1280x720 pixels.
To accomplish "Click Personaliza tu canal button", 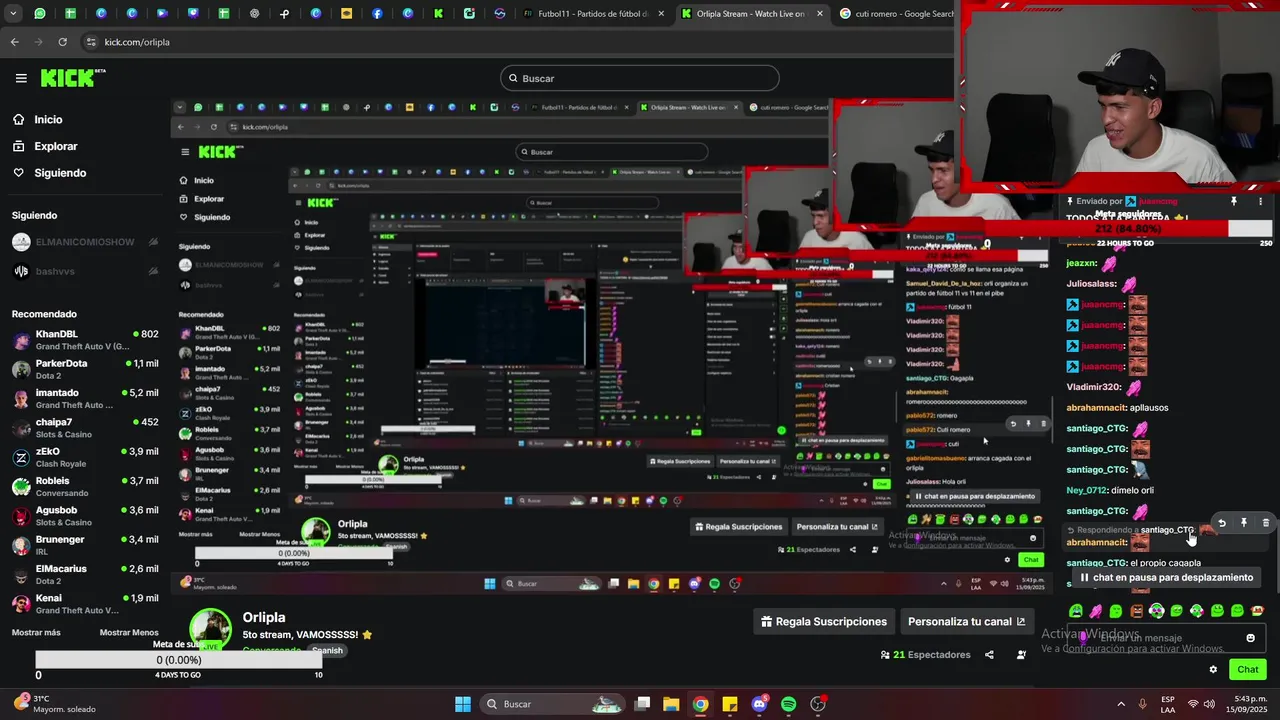I will pyautogui.click(x=966, y=621).
